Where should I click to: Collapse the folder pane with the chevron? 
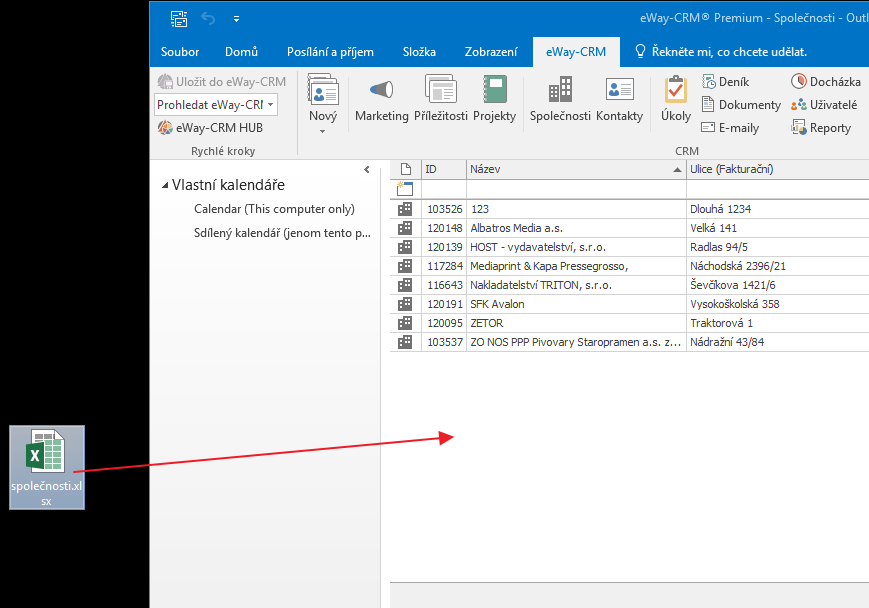coord(367,170)
